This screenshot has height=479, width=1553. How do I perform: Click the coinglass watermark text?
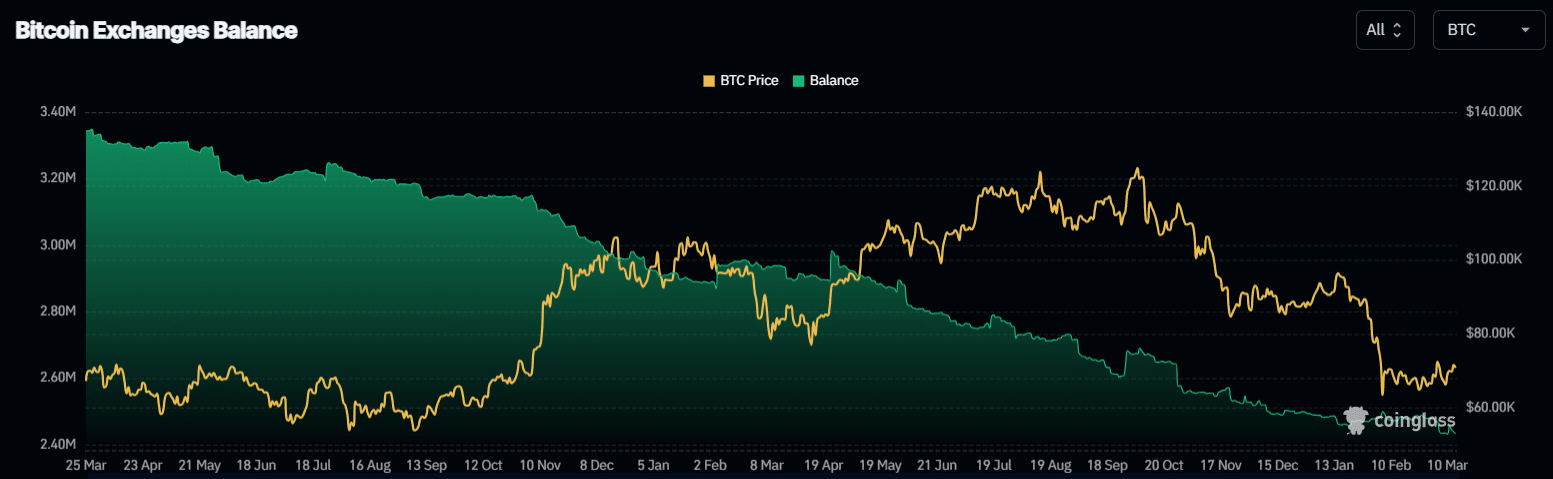tap(1414, 421)
